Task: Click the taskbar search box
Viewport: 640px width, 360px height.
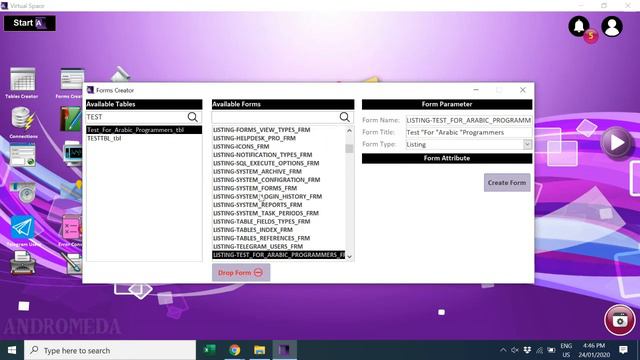Action: (x=110, y=350)
